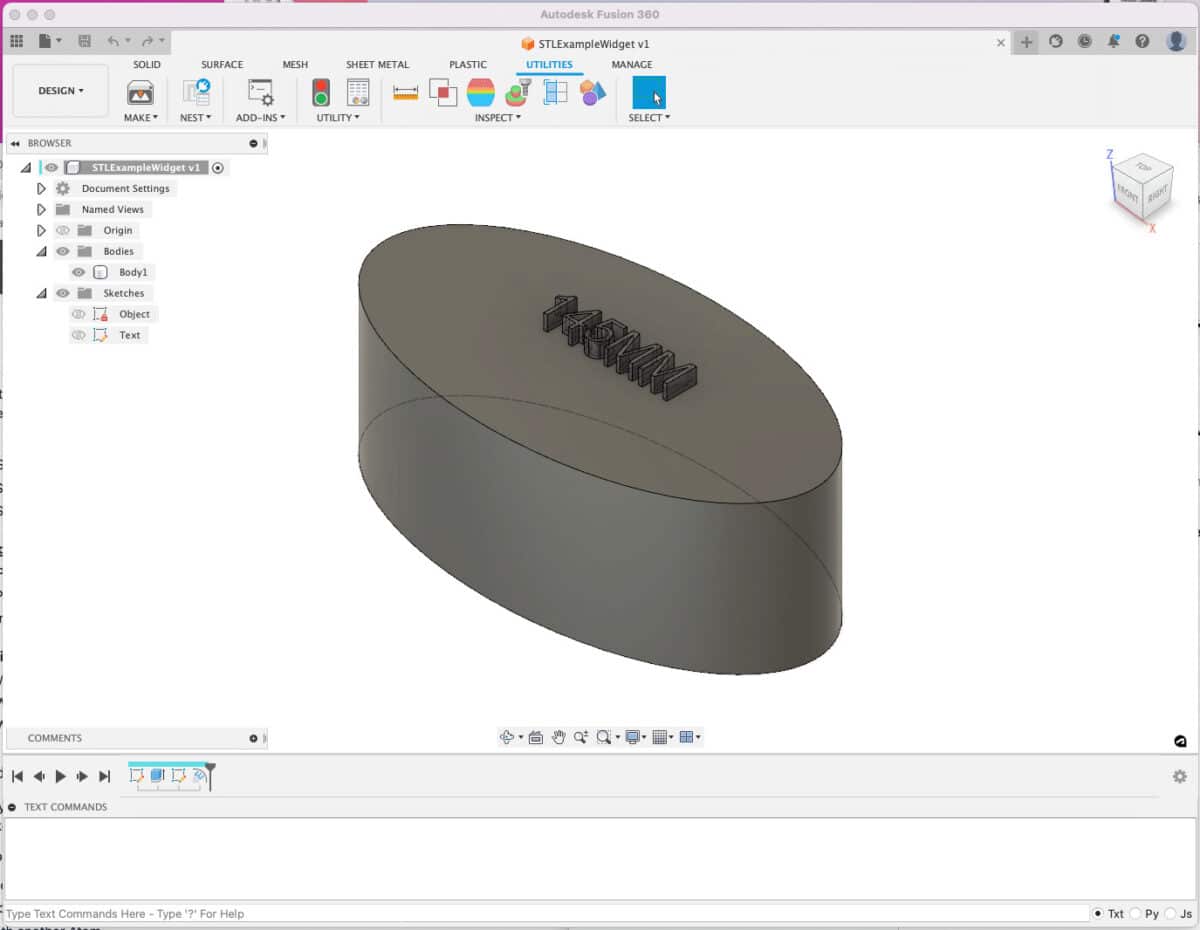The height and width of the screenshot is (930, 1200).
Task: Click the Zoom tool icon
Action: tap(583, 737)
